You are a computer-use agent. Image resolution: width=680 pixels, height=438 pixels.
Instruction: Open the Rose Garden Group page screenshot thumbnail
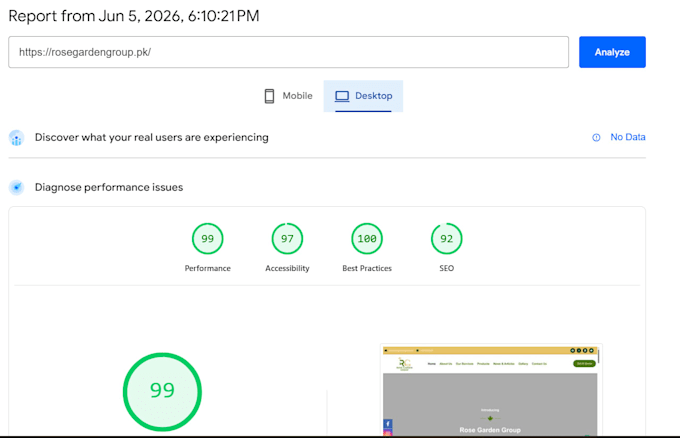click(x=491, y=390)
